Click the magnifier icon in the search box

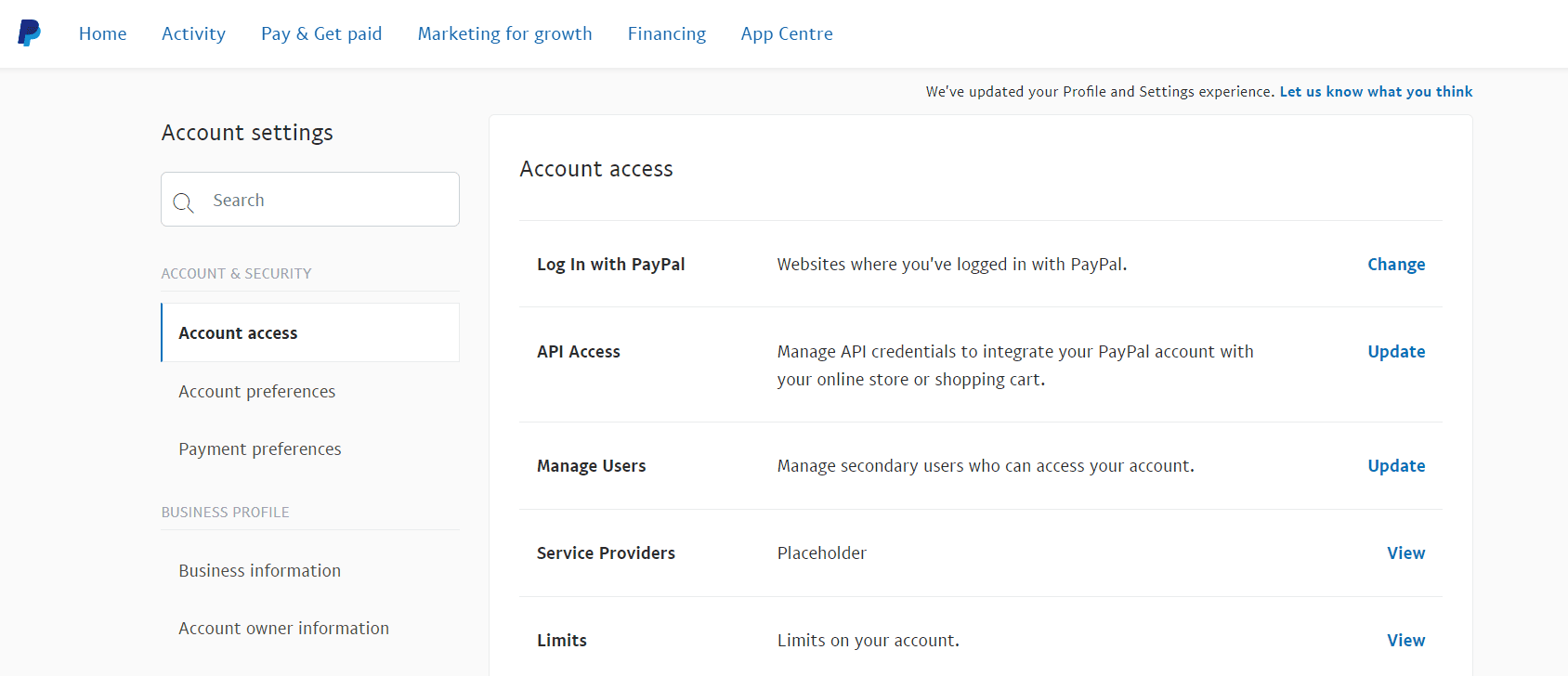(184, 202)
